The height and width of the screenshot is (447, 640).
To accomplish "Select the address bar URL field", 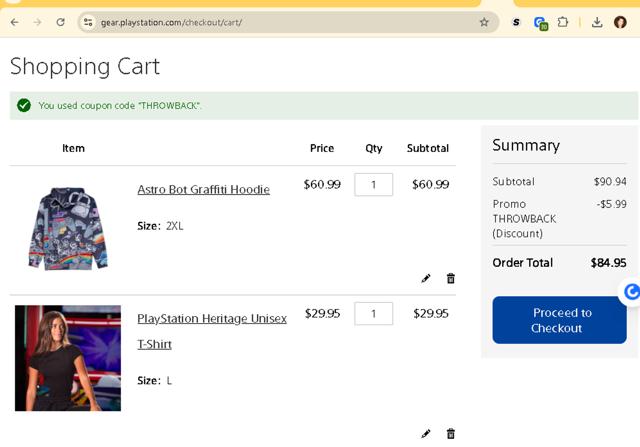I will [280, 22].
